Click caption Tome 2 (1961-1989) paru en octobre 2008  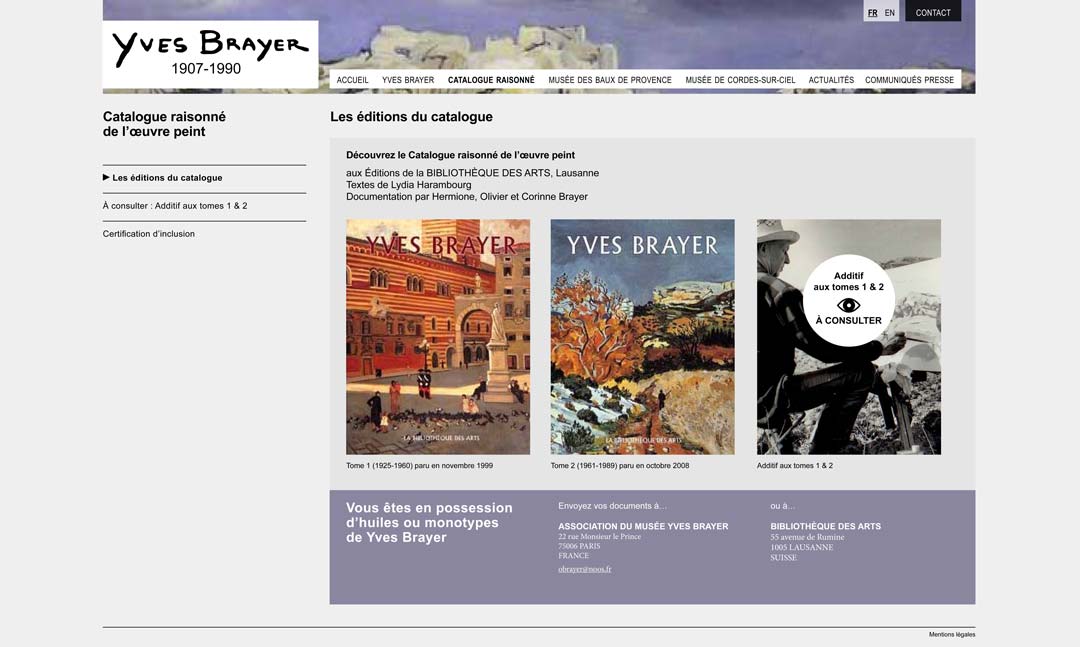pos(620,466)
